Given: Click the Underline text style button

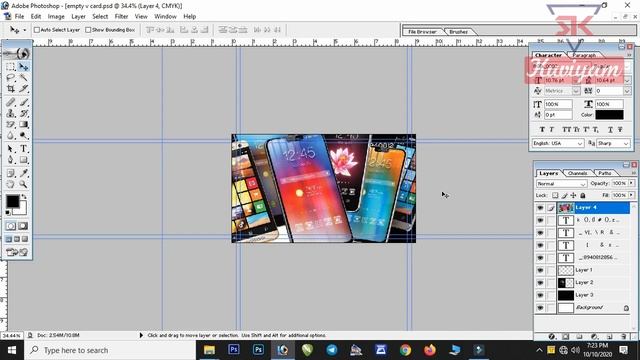Looking at the screenshot, I should (610, 129).
